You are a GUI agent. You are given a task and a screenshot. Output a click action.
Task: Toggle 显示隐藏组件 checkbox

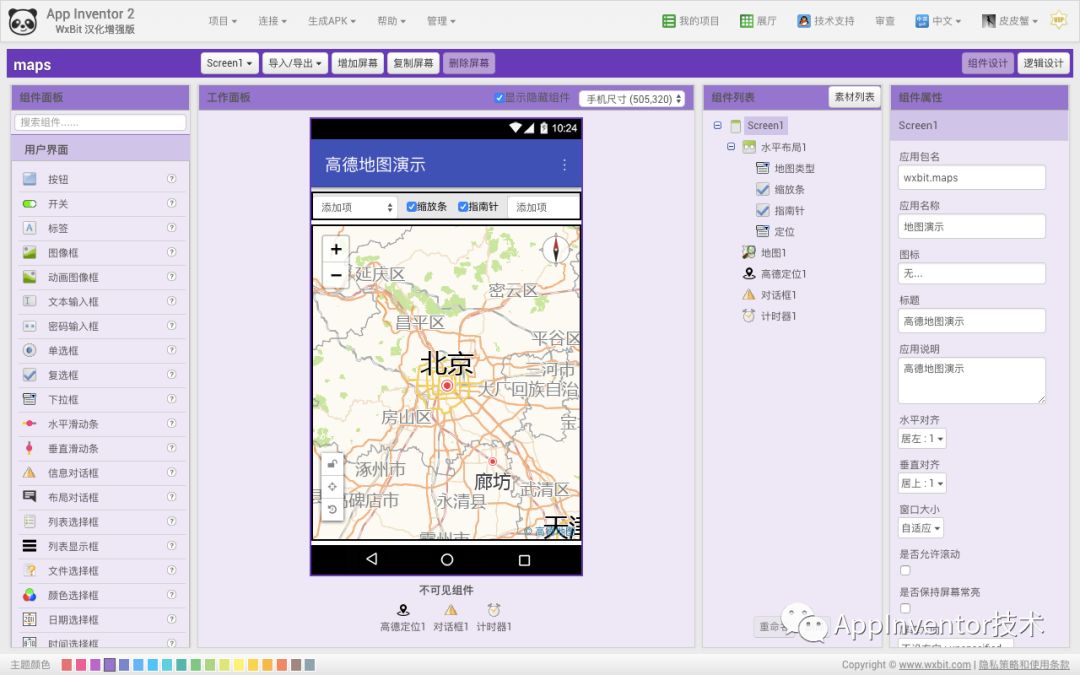tap(499, 98)
